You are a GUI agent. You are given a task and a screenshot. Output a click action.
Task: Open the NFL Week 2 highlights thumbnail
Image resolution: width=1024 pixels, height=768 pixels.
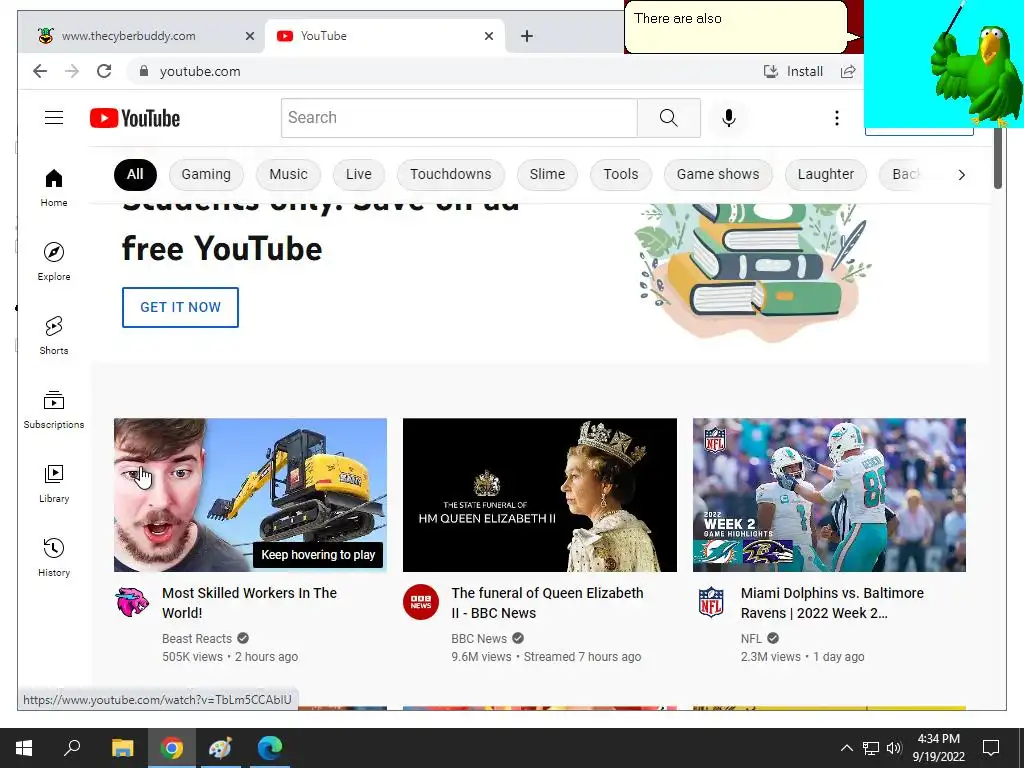tap(829, 495)
